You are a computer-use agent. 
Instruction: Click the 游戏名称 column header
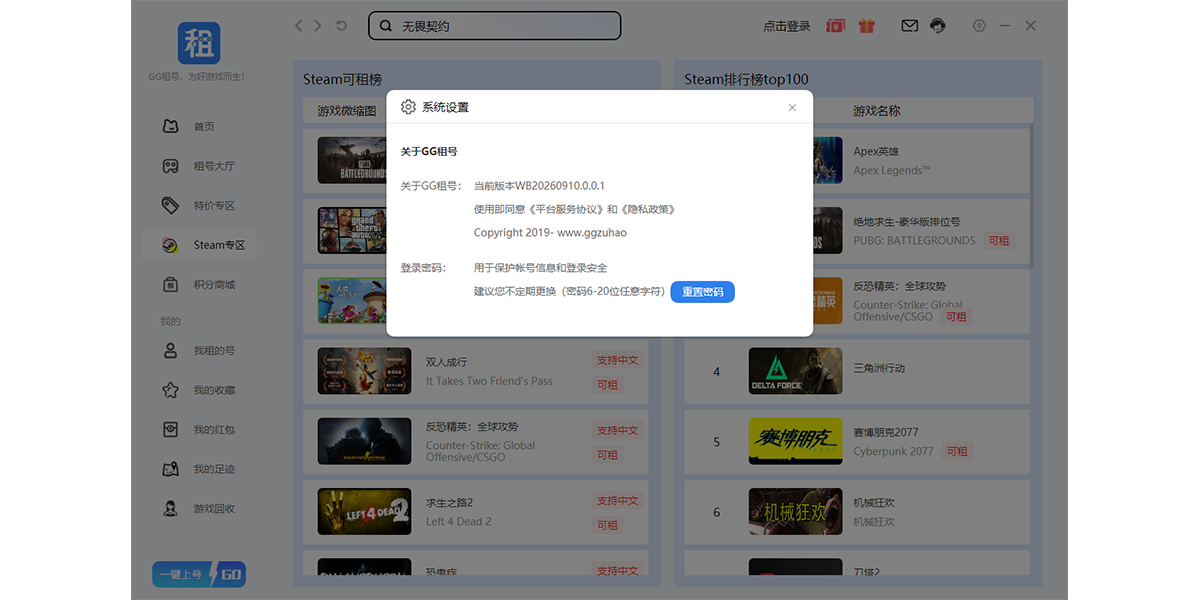click(877, 111)
